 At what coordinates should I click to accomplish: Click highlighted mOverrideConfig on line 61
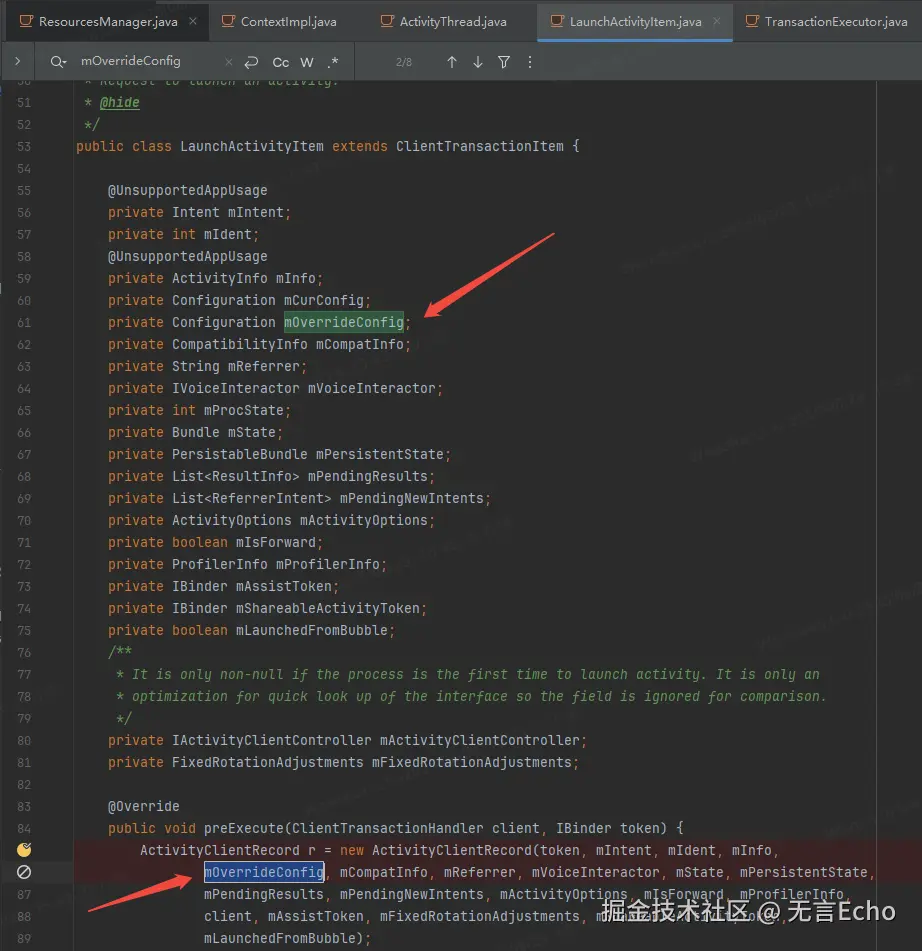(343, 322)
